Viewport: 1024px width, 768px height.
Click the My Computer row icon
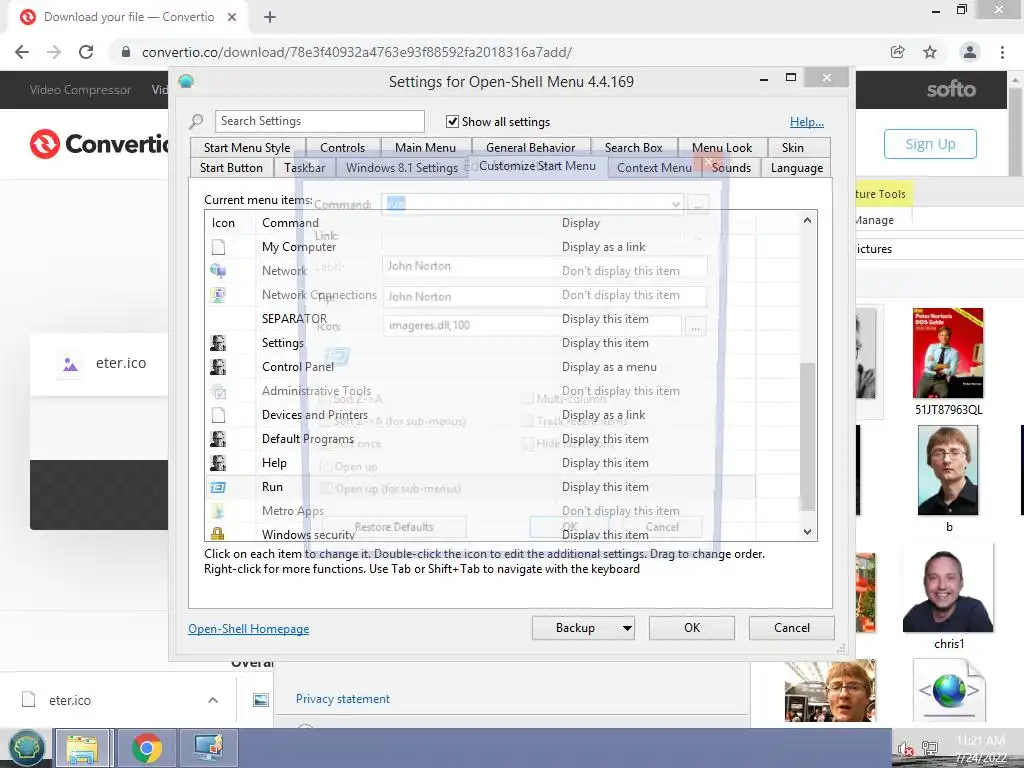click(218, 247)
